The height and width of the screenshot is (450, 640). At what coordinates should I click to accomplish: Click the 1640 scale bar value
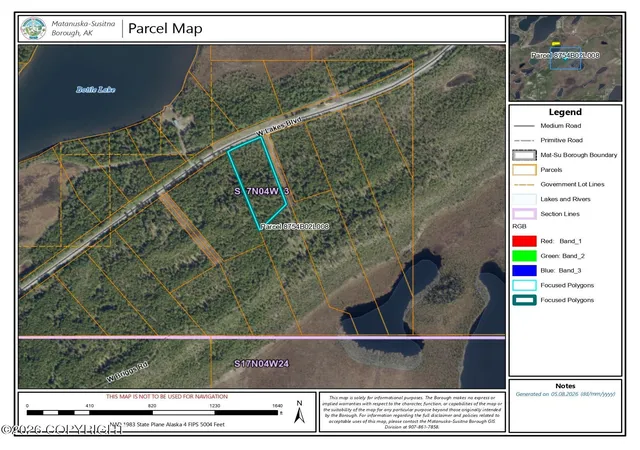tap(277, 405)
